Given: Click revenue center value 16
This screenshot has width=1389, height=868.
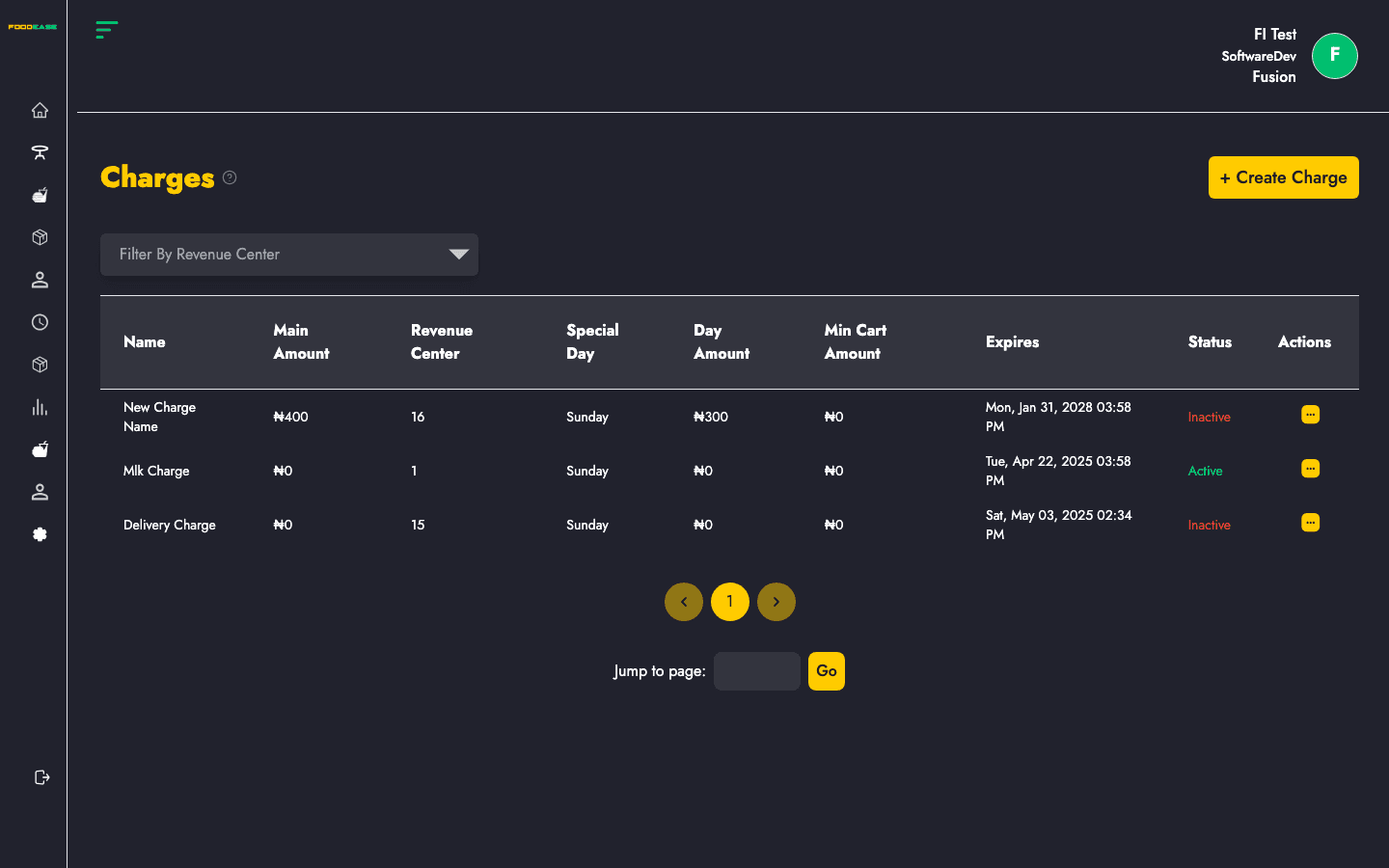Looking at the screenshot, I should point(418,417).
